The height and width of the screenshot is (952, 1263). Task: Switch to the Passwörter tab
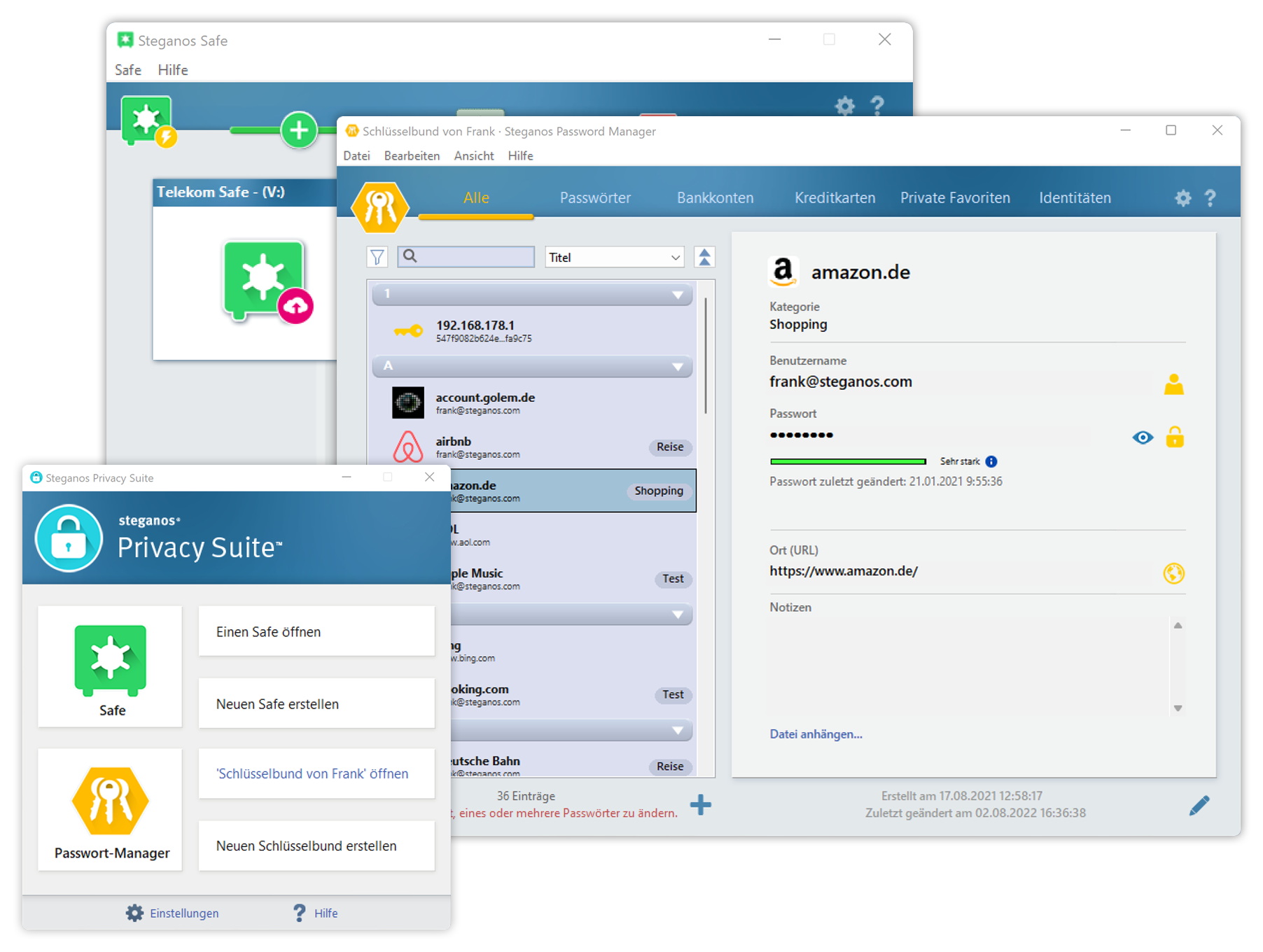595,198
